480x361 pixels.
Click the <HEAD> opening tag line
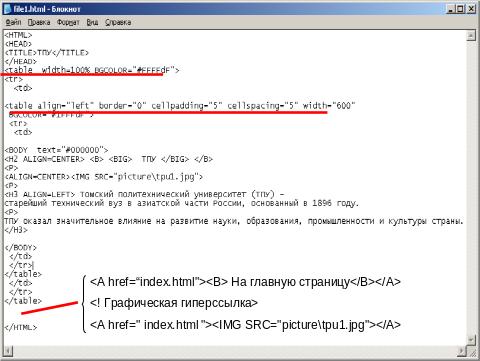point(18,44)
